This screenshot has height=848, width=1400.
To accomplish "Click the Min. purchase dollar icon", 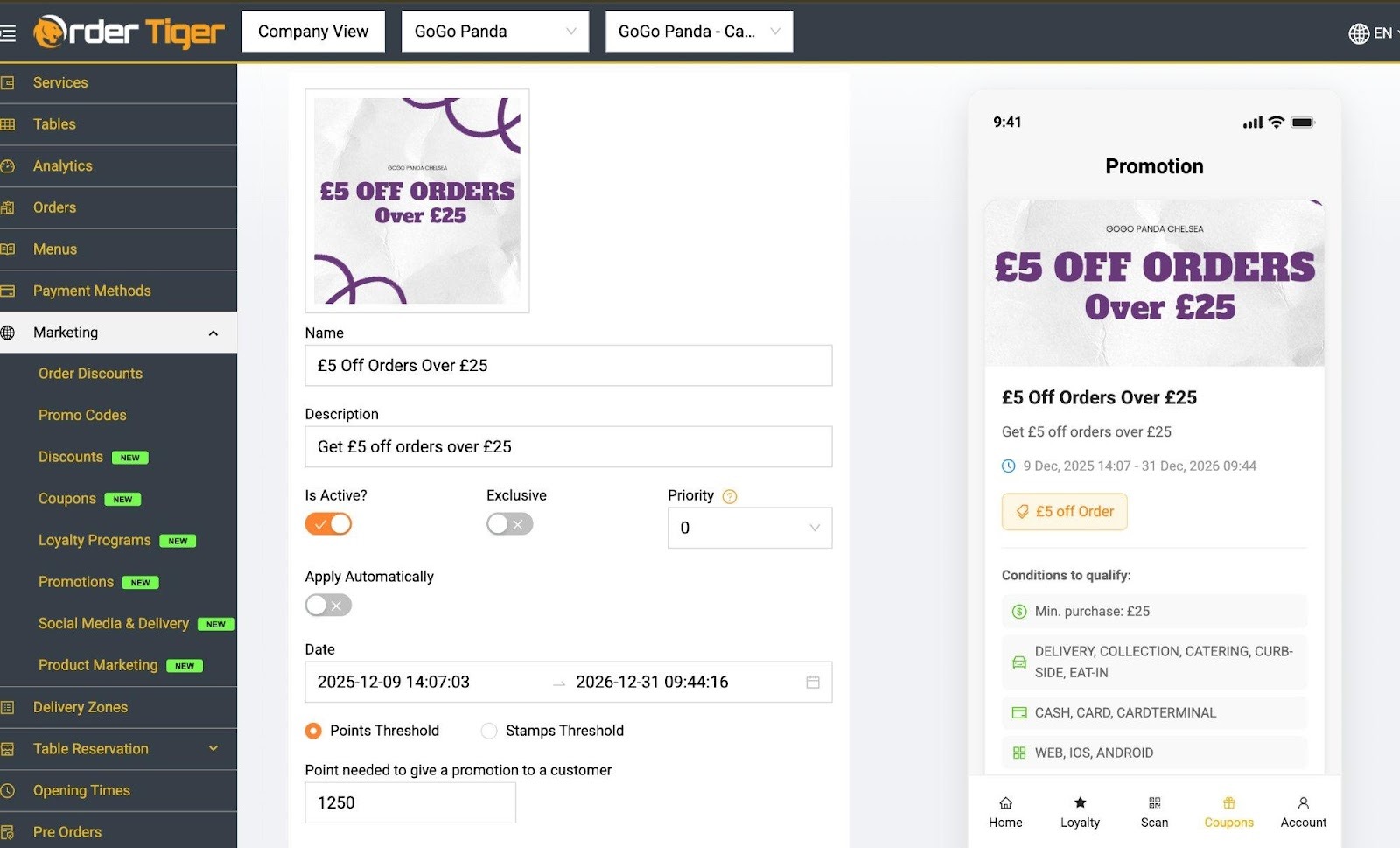I will (x=1019, y=612).
